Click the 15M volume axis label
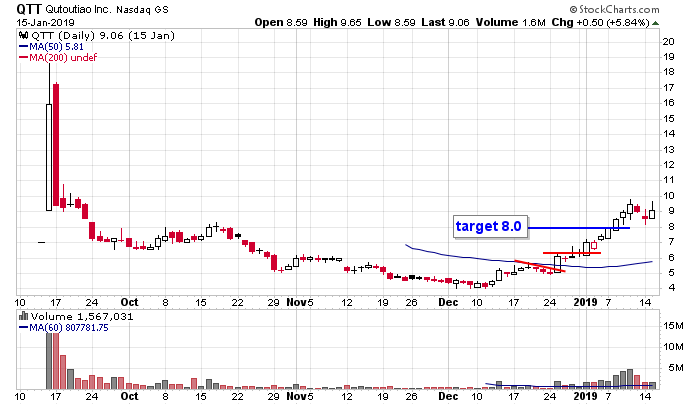The width and height of the screenshot is (700, 405). [673, 326]
